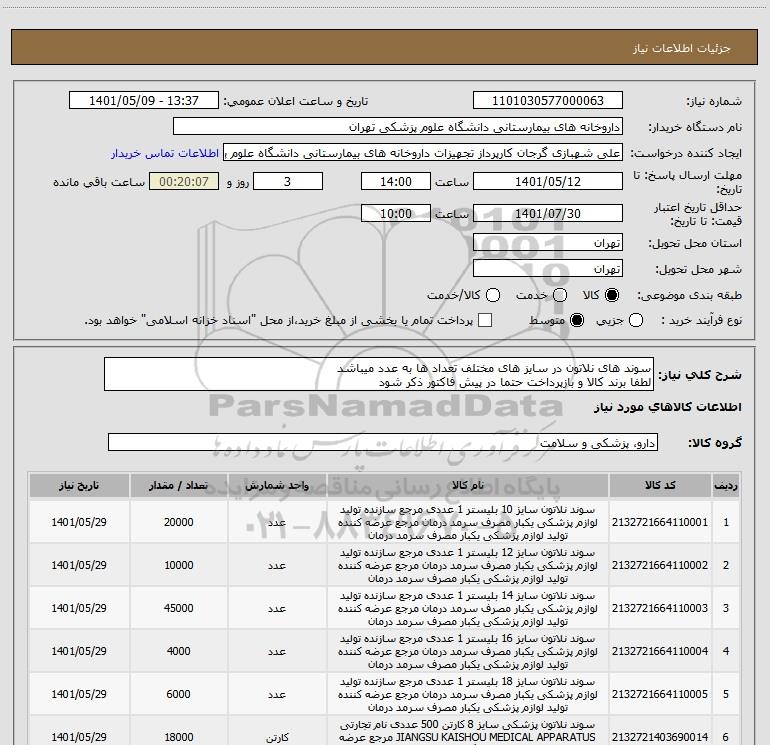Image resolution: width=770 pixels, height=745 pixels.
Task: Click quantity cell 10000
Action: [x=178, y=565]
